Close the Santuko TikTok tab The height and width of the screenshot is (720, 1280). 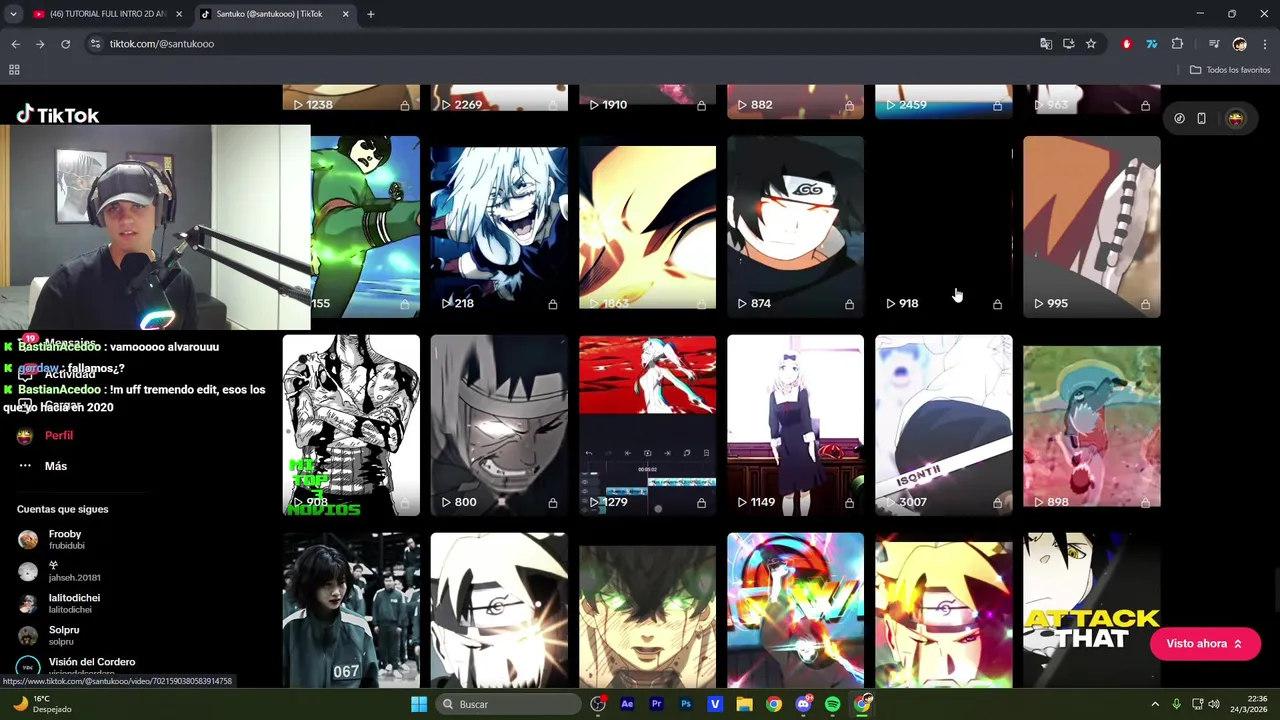[346, 14]
